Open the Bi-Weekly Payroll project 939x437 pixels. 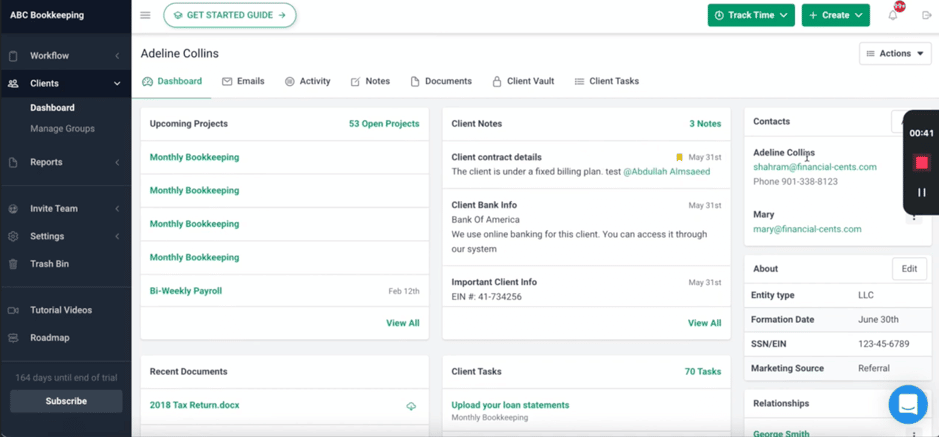[x=186, y=291]
